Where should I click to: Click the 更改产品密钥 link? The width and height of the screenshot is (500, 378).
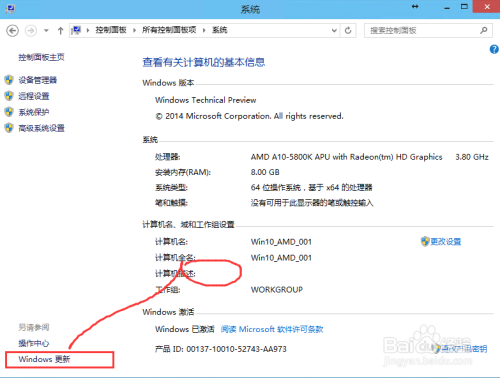(x=464, y=349)
